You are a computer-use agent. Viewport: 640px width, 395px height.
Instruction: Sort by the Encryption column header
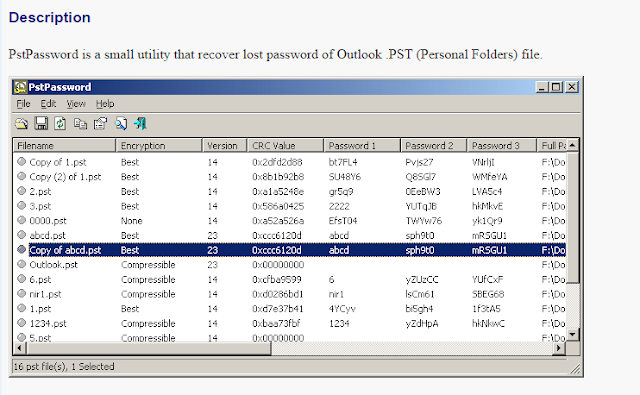[159, 146]
